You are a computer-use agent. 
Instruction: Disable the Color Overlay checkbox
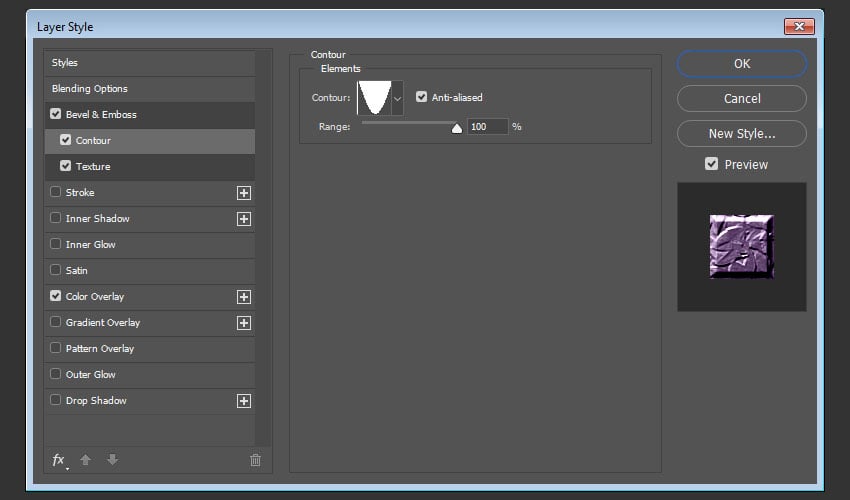55,296
